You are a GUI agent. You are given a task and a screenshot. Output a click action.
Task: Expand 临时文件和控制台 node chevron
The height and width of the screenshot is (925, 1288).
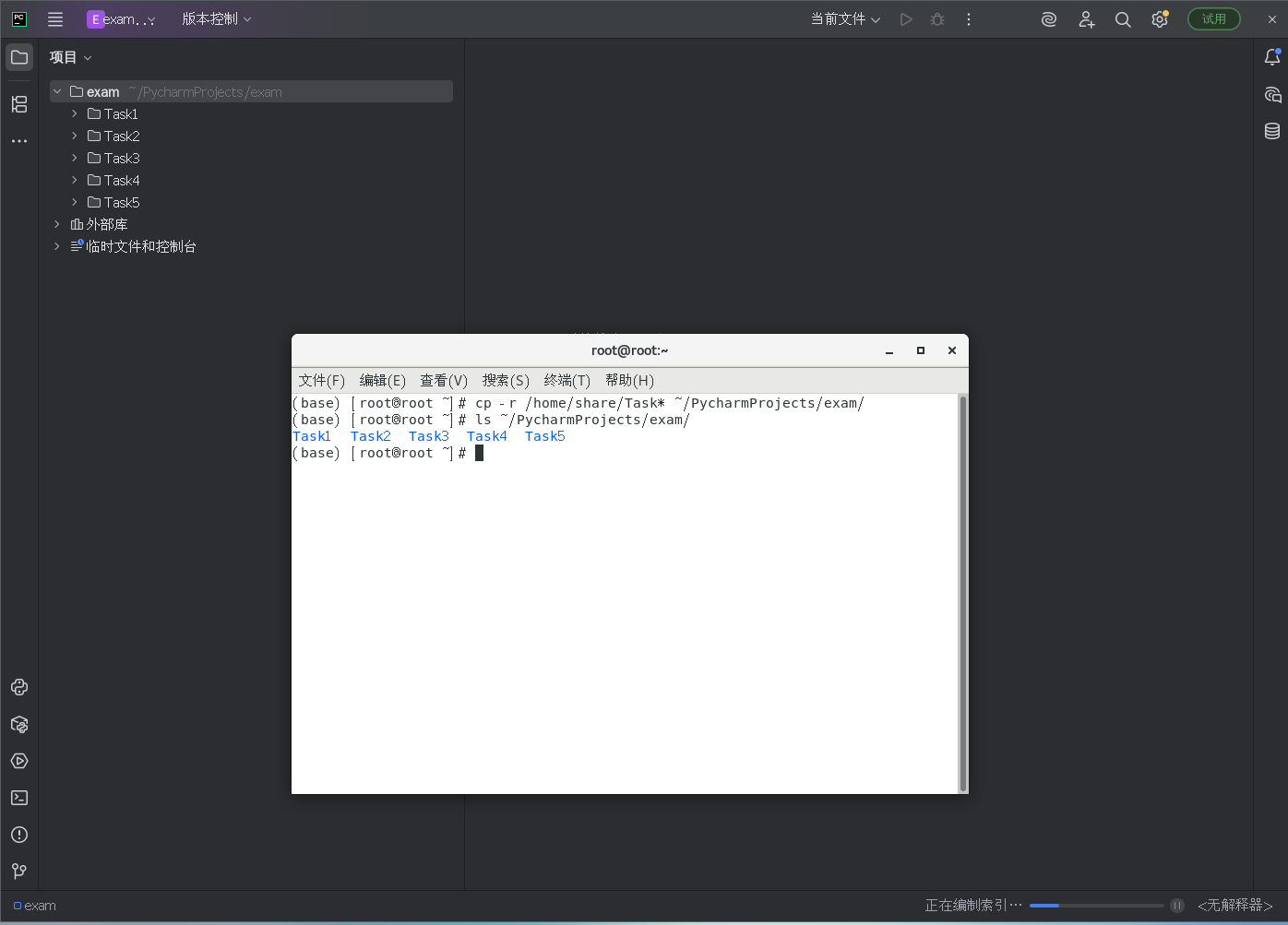57,247
